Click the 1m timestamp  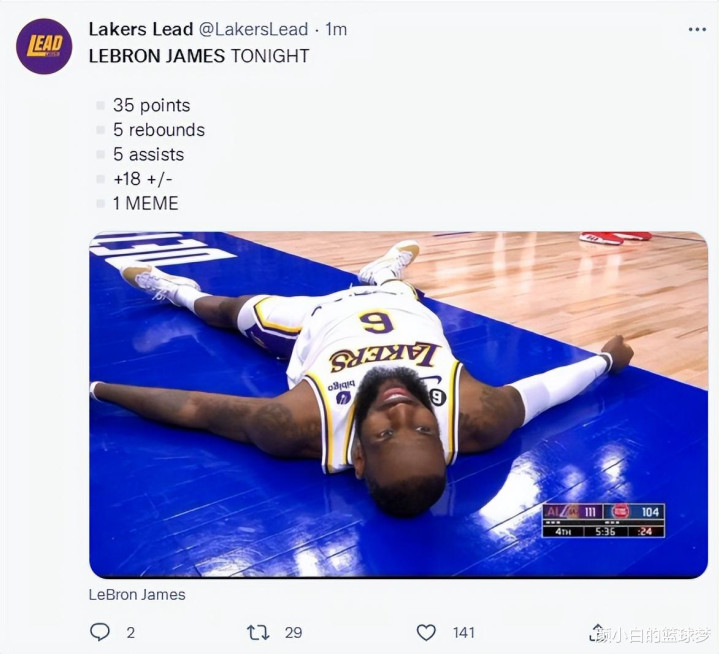(x=336, y=29)
